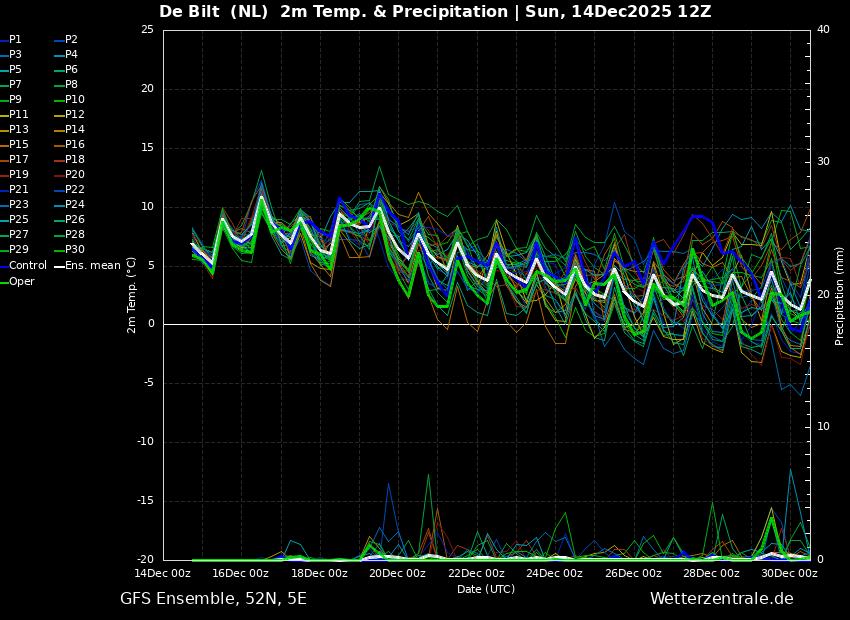Image resolution: width=850 pixels, height=620 pixels.
Task: Select the P14 legend label
Action: pos(75,130)
